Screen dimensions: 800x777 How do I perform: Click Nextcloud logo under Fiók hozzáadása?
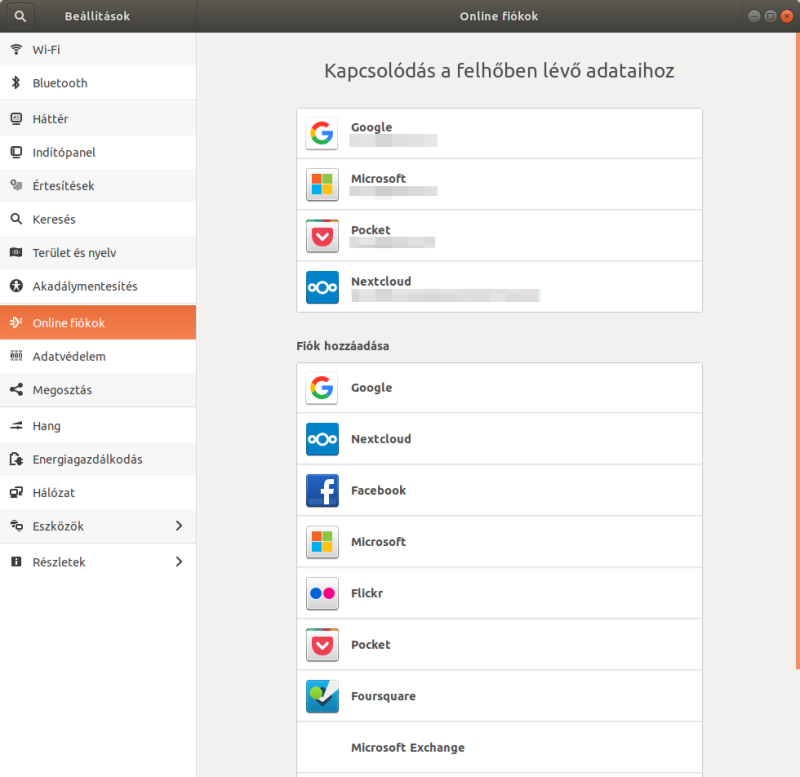pyautogui.click(x=322, y=439)
